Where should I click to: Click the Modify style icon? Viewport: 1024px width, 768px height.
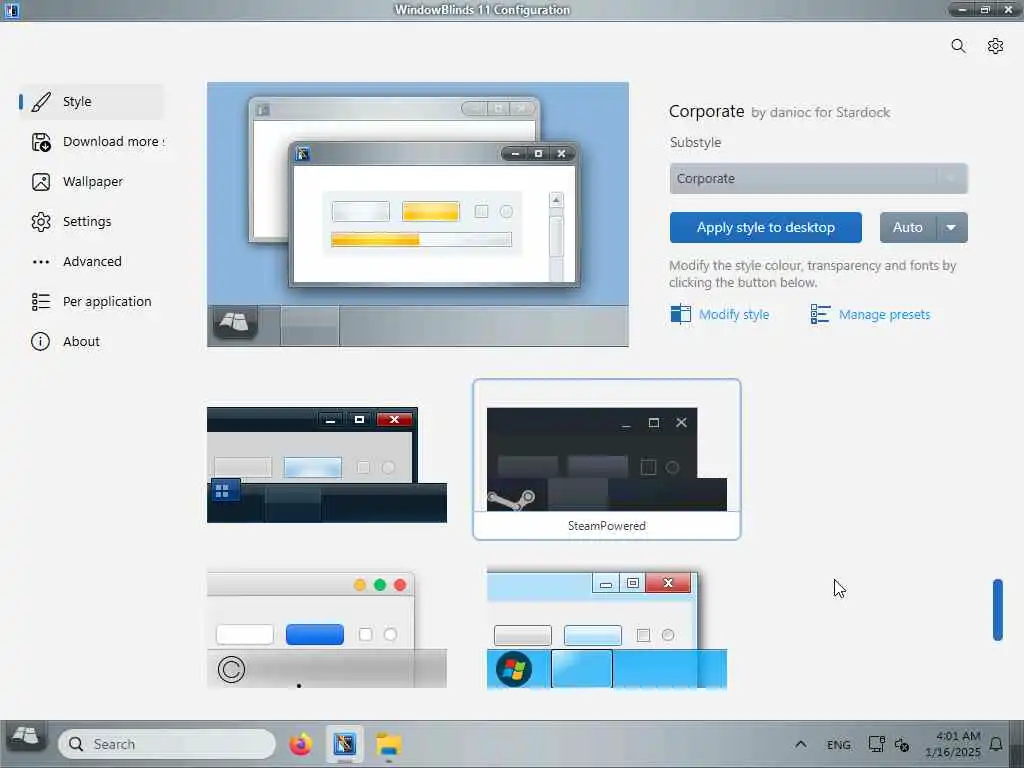click(x=680, y=314)
